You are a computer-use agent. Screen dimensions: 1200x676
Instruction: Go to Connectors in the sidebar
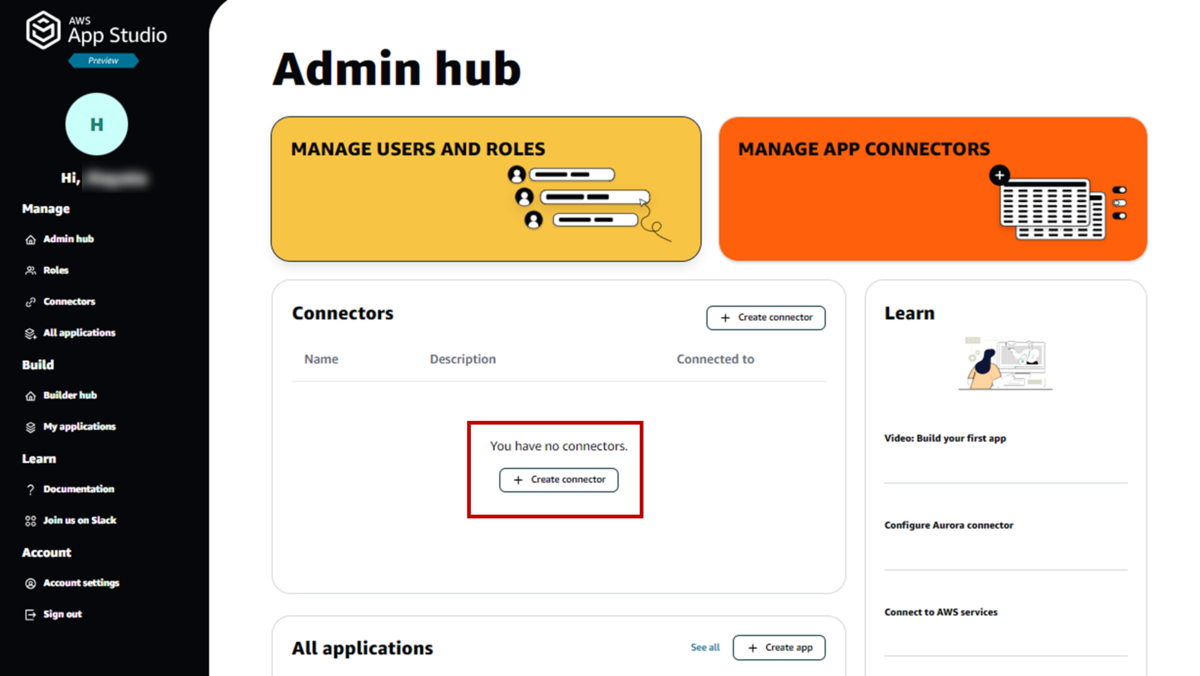click(x=69, y=301)
